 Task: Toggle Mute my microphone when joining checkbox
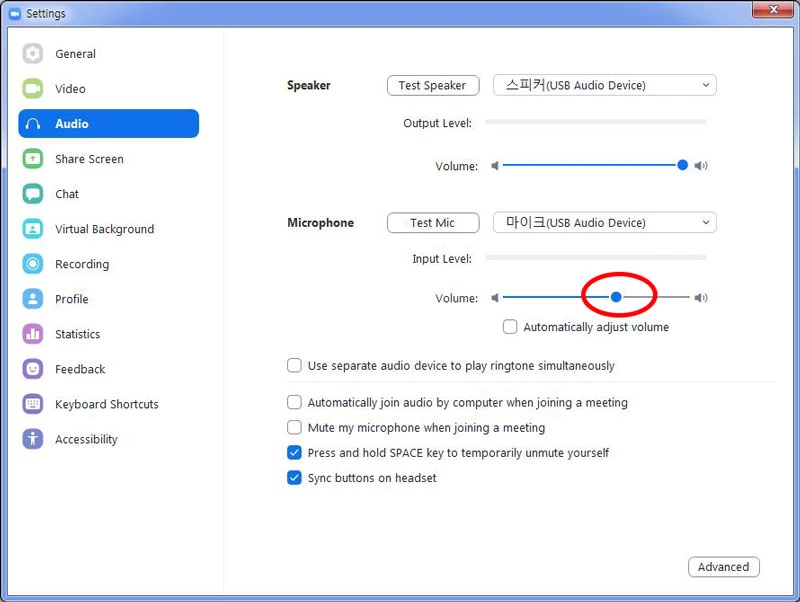click(294, 428)
